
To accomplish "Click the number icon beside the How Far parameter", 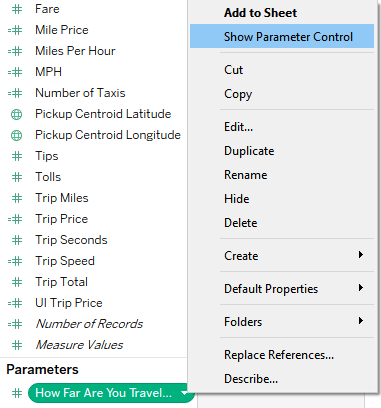I will [17, 393].
